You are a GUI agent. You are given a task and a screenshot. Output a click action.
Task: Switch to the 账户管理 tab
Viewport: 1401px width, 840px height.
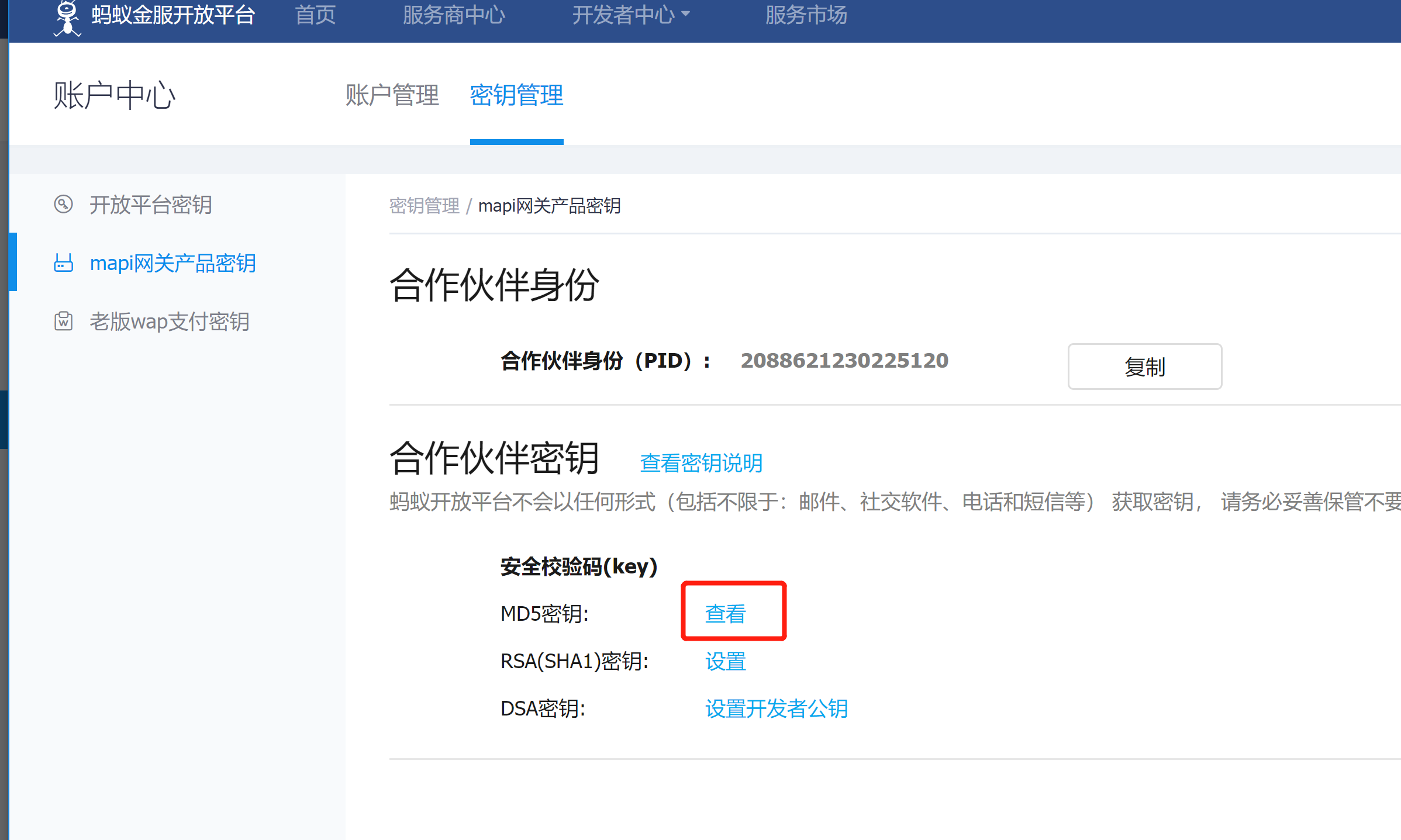[392, 95]
